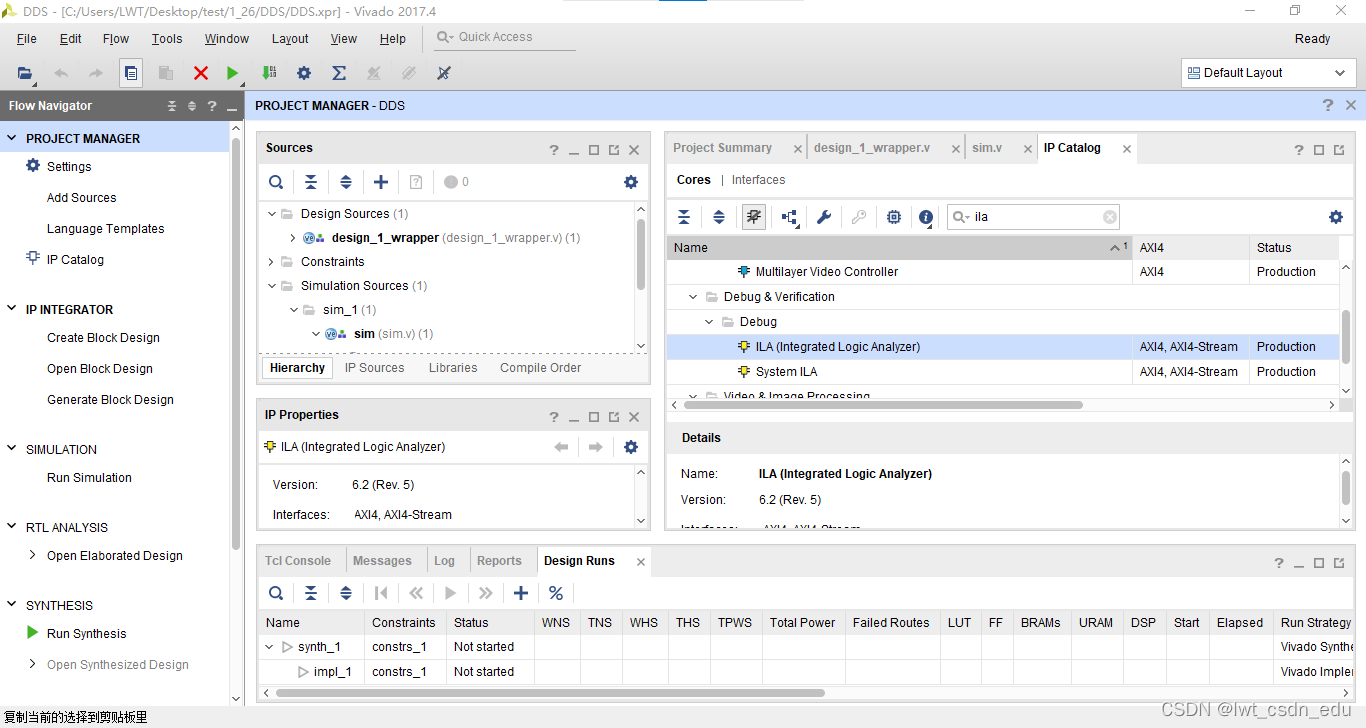The height and width of the screenshot is (728, 1366).
Task: Expand all IP Catalog entries
Action: pyautogui.click(x=719, y=217)
